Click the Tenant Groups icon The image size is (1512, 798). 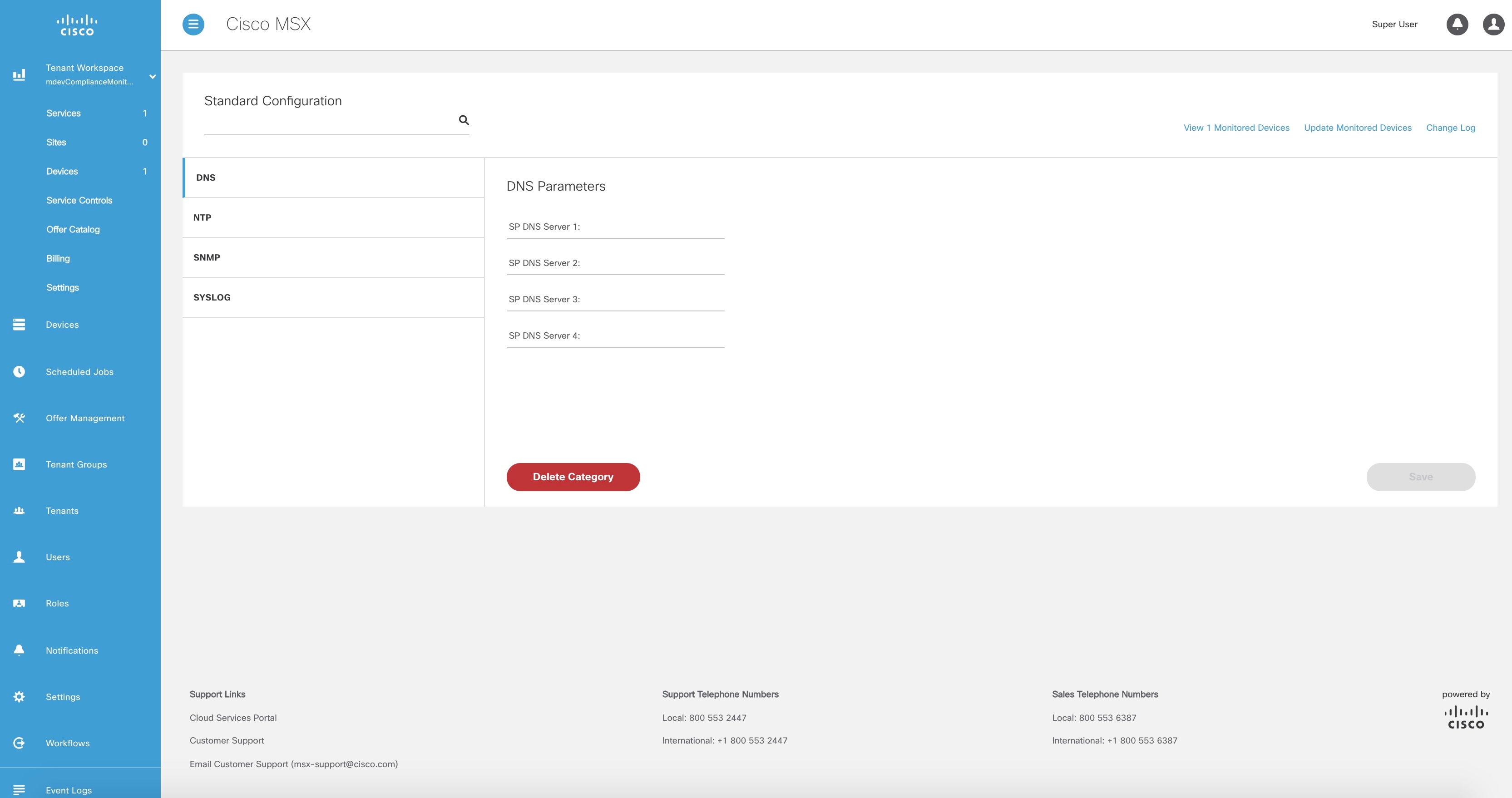tap(19, 464)
